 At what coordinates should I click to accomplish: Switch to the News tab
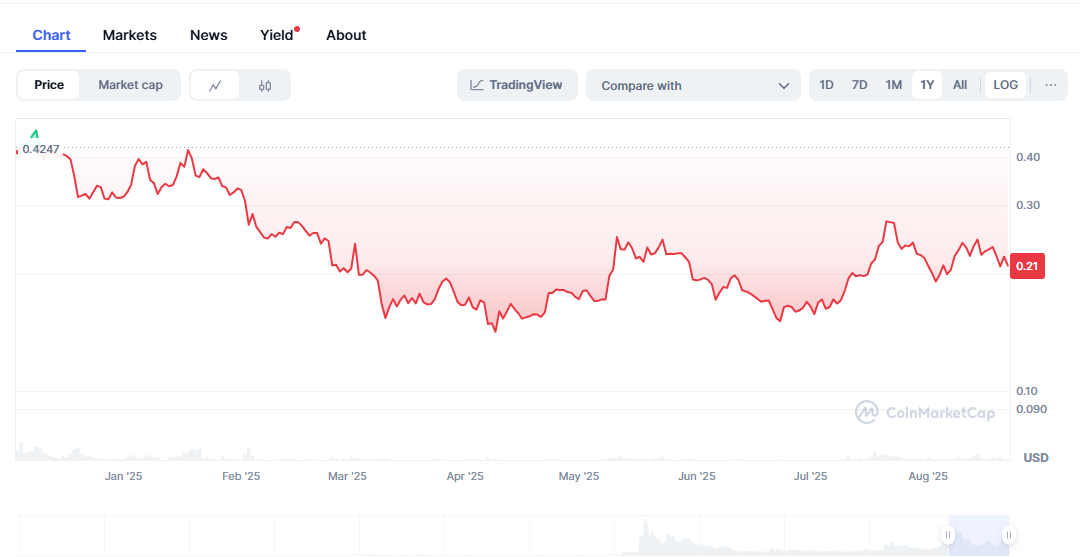(x=209, y=35)
